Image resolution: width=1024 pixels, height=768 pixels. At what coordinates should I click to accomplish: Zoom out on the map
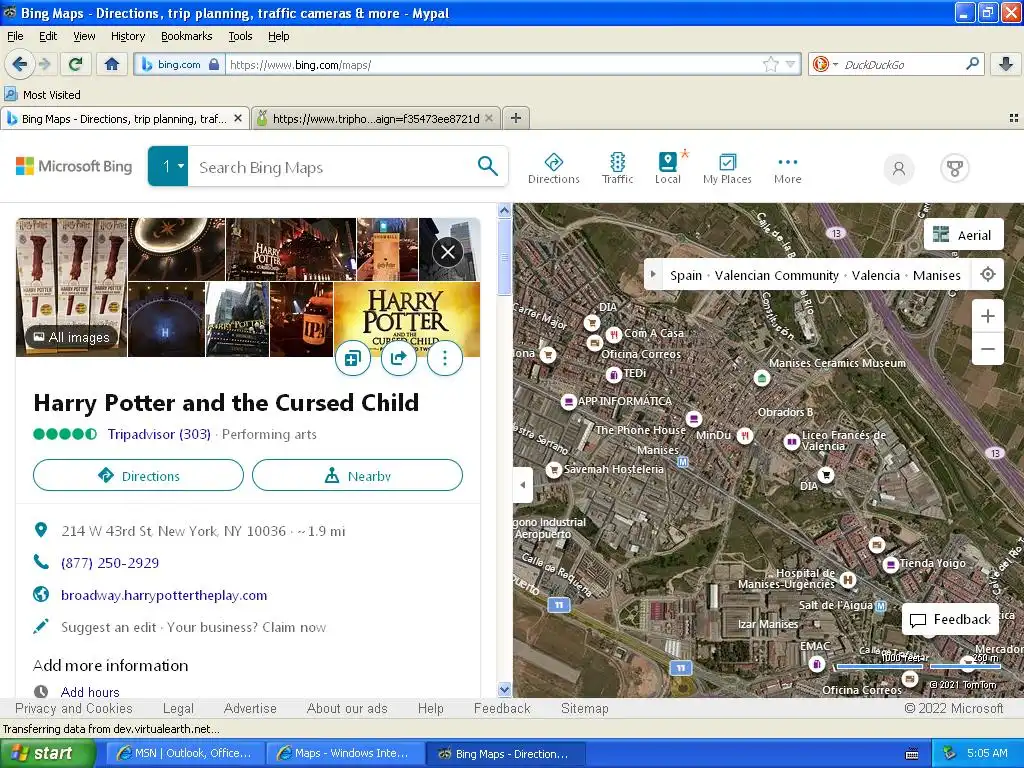pos(987,349)
